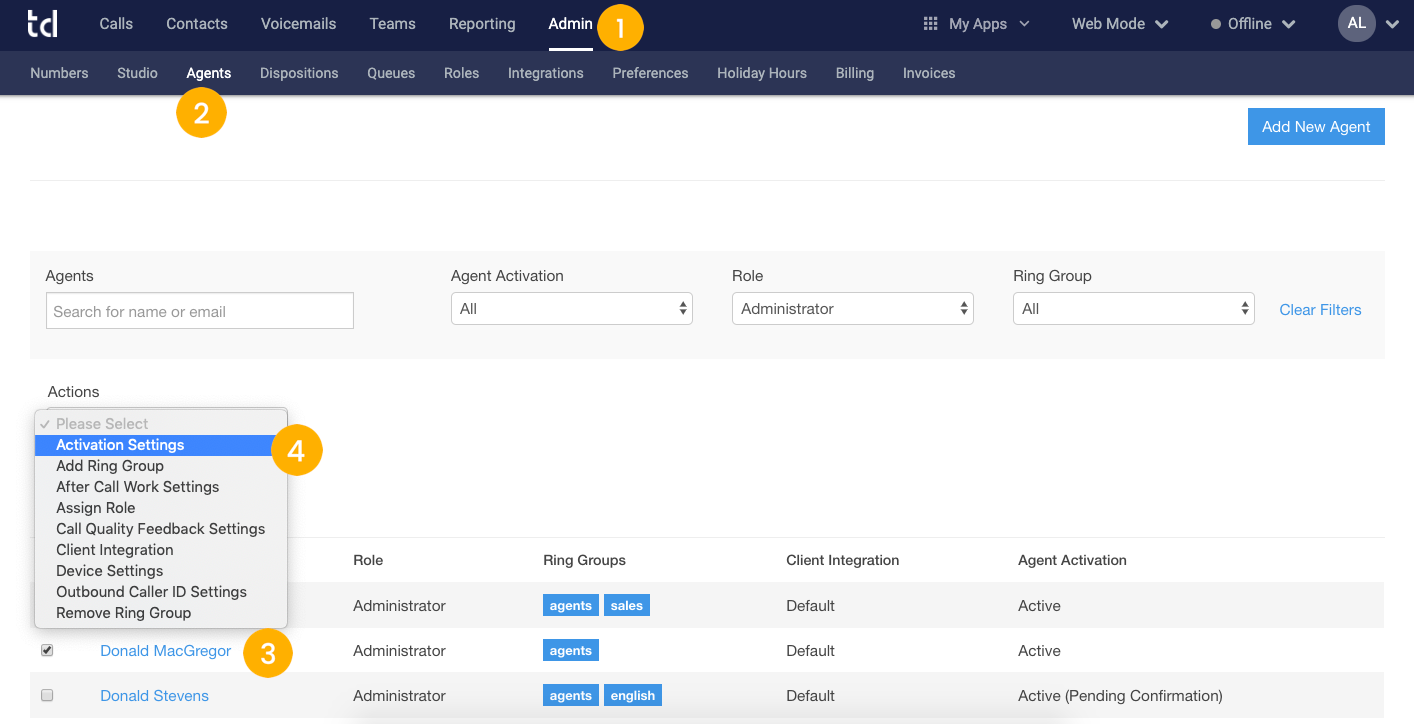Open the Reporting tab
Screen dimensions: 1414x724
[x=482, y=24]
